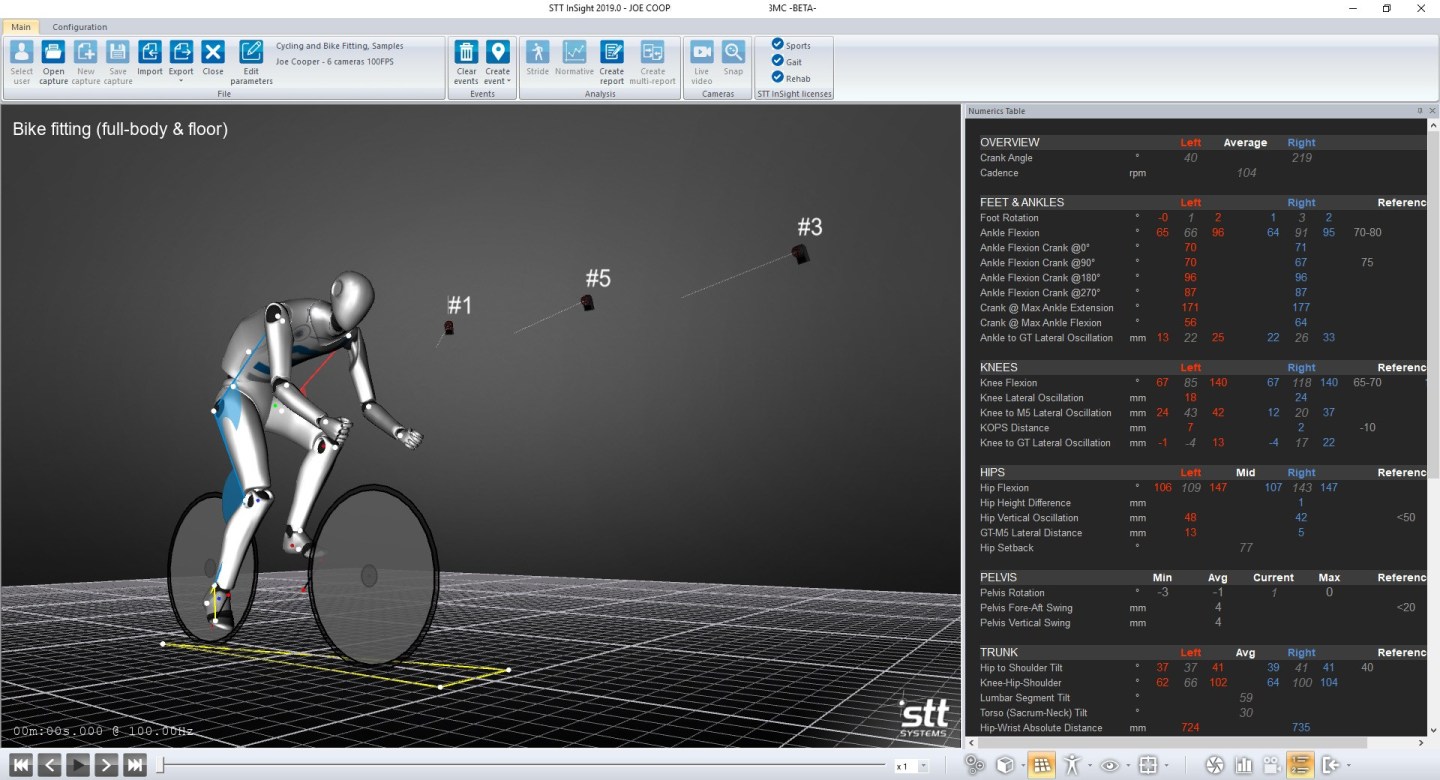The width and height of the screenshot is (1440, 780).
Task: Open the Export dropdown arrow
Action: click(x=181, y=81)
